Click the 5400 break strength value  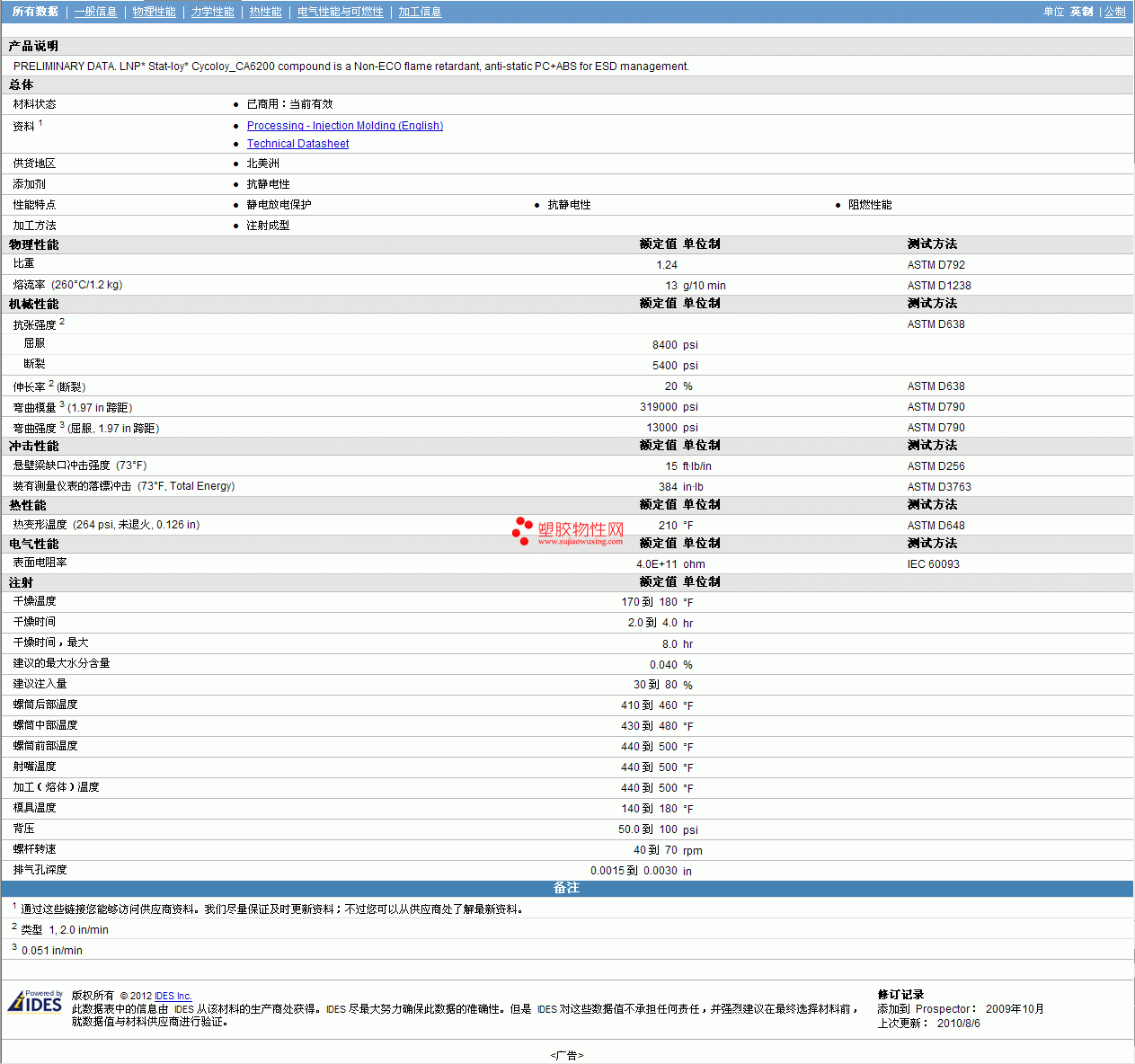tap(665, 366)
